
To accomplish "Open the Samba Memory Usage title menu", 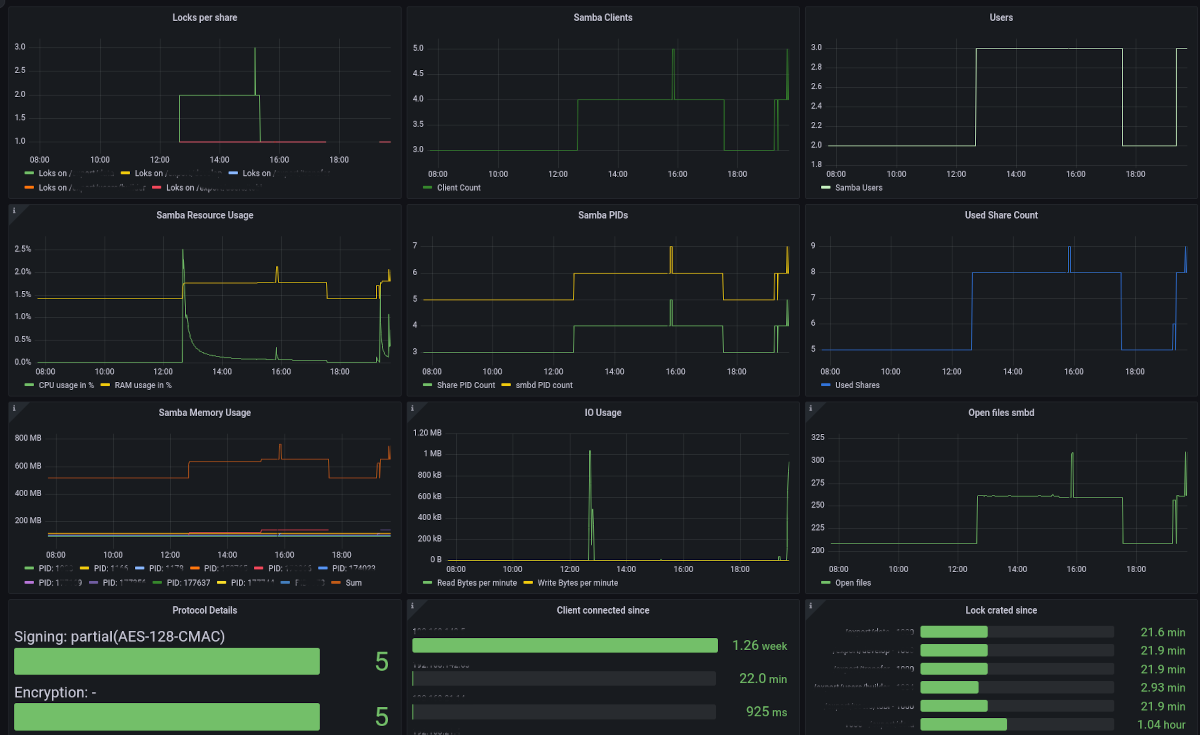I will tap(205, 412).
